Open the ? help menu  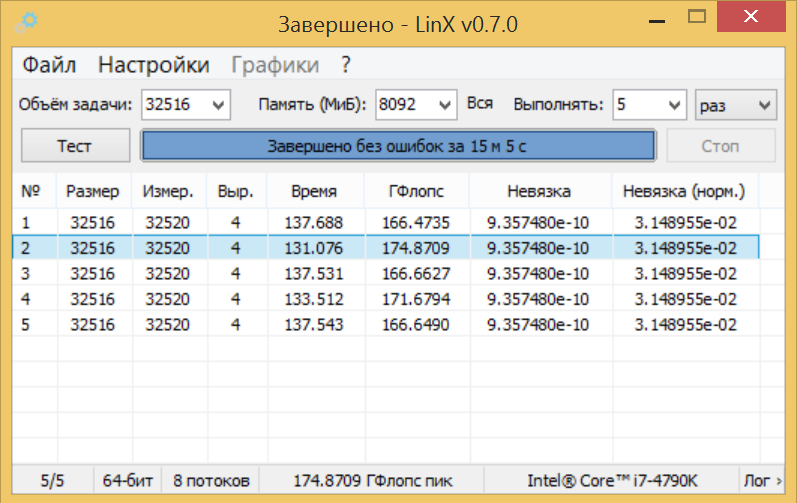coord(346,65)
